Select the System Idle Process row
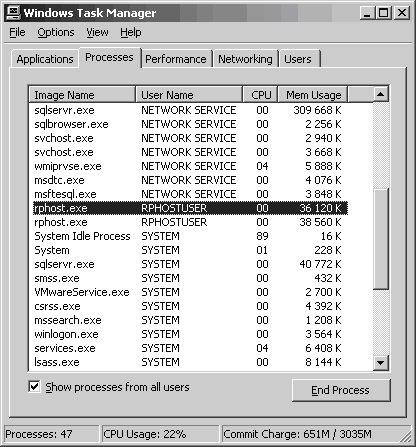Screen dimensions: 416x447 tap(190, 236)
